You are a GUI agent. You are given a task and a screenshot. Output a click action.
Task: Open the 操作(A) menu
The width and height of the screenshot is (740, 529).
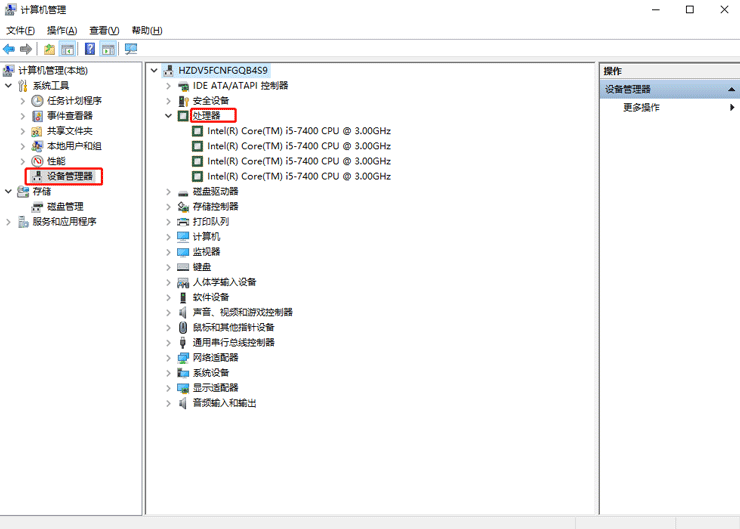[x=62, y=31]
